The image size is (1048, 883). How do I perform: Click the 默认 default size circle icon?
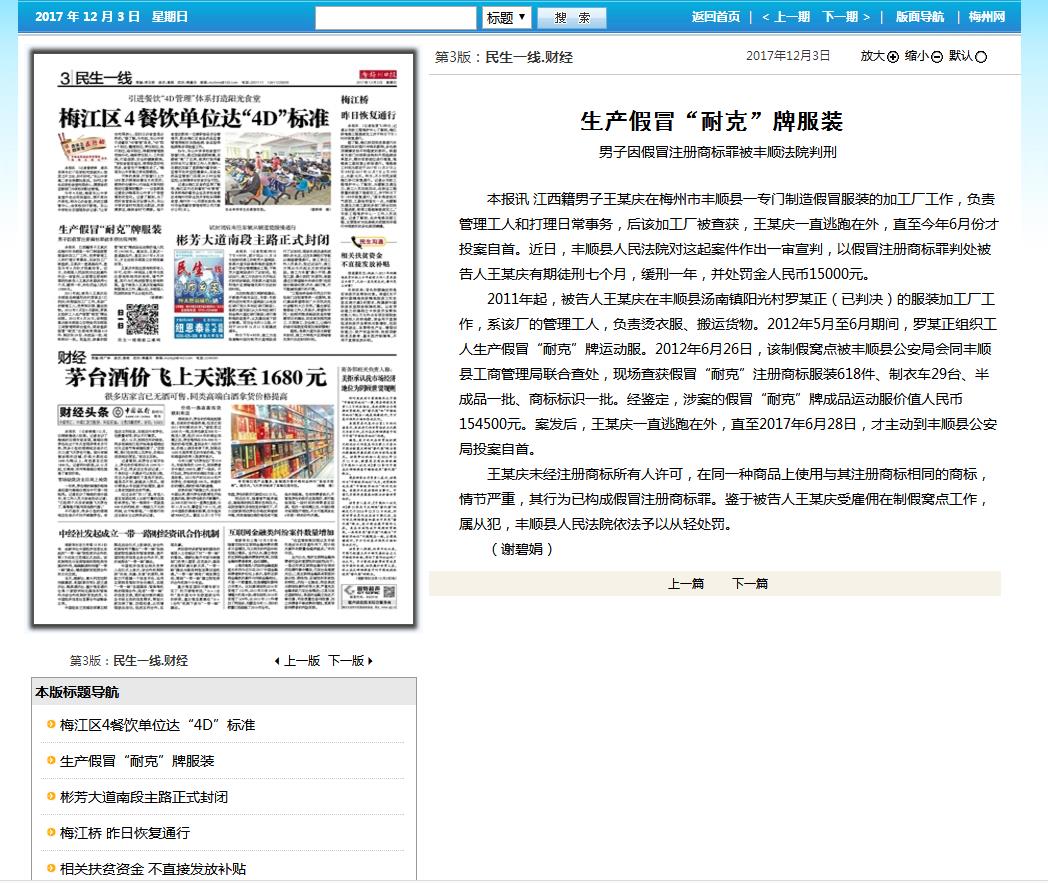pyautogui.click(x=980, y=57)
